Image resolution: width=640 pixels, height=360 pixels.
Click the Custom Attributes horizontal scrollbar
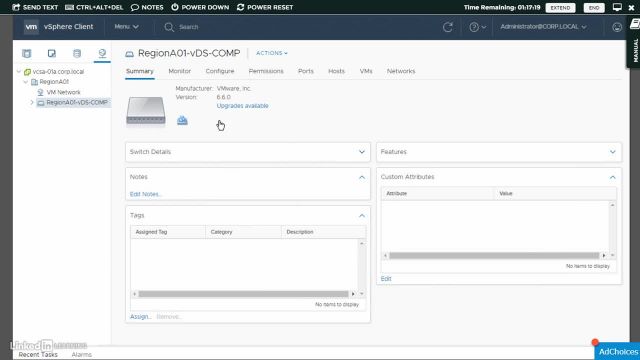point(494,256)
